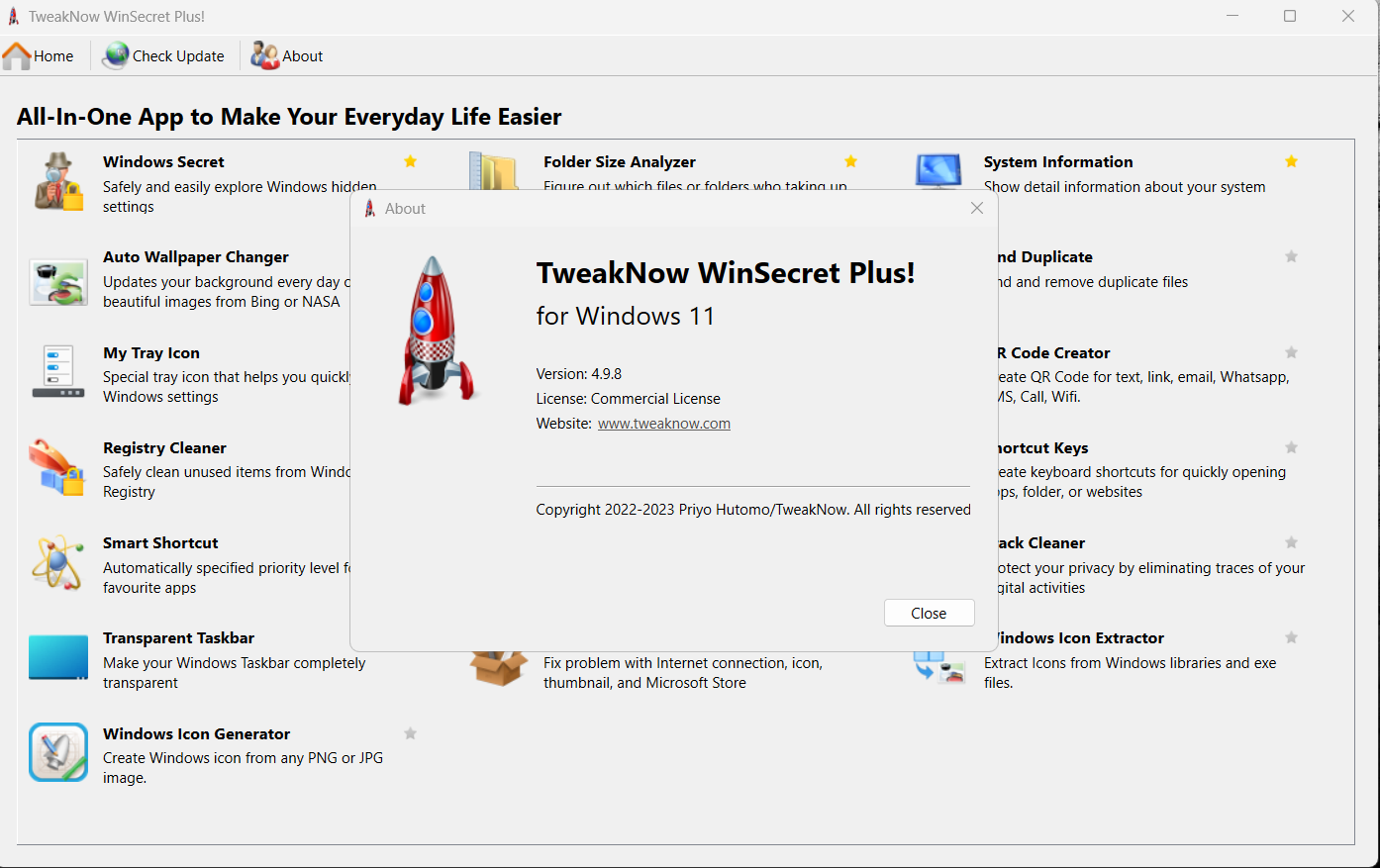The height and width of the screenshot is (868, 1380).
Task: Open the System Information monitor icon
Action: pos(938,171)
